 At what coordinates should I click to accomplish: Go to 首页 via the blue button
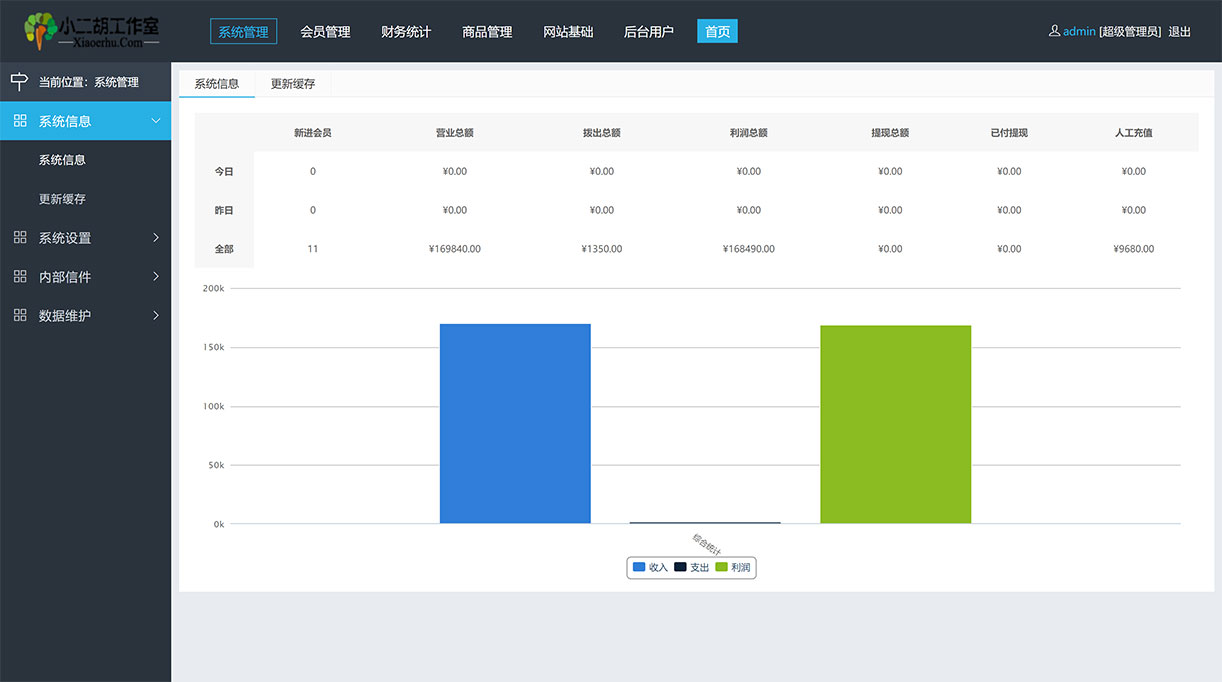717,32
